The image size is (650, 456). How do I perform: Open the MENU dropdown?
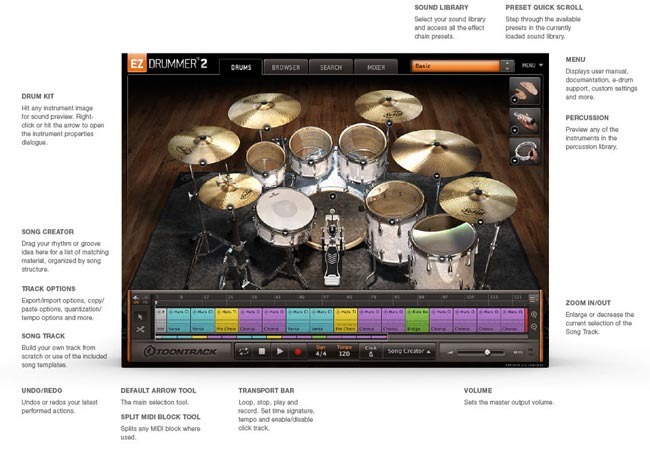coord(532,65)
